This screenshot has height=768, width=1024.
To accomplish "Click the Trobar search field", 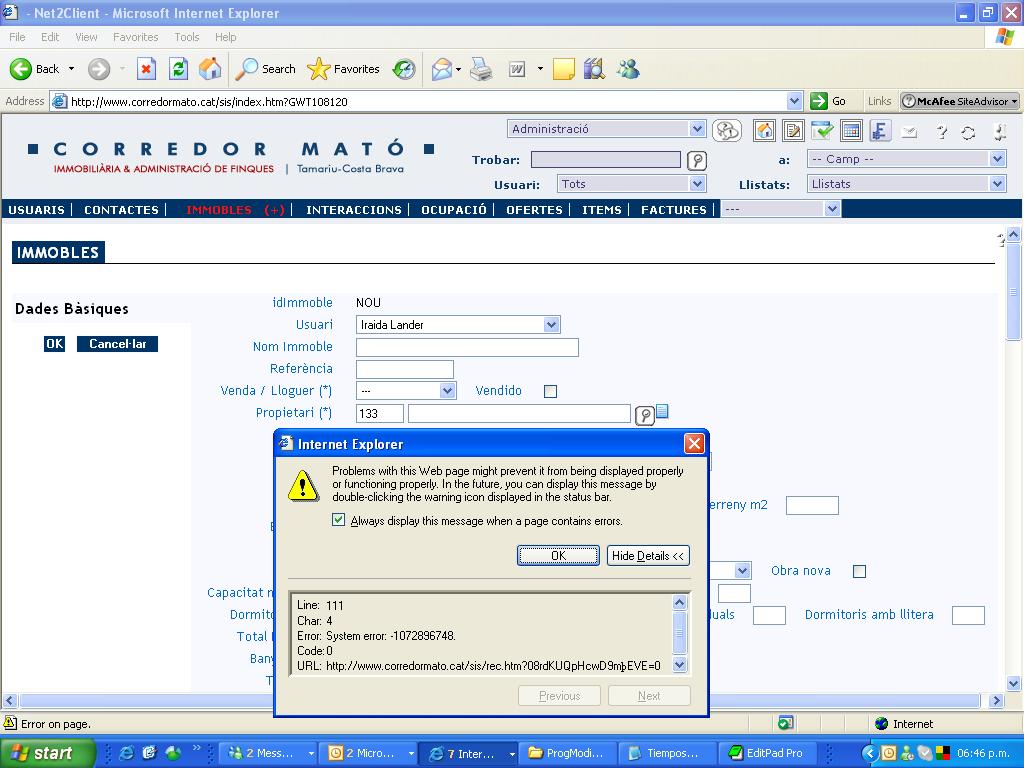I will (606, 159).
